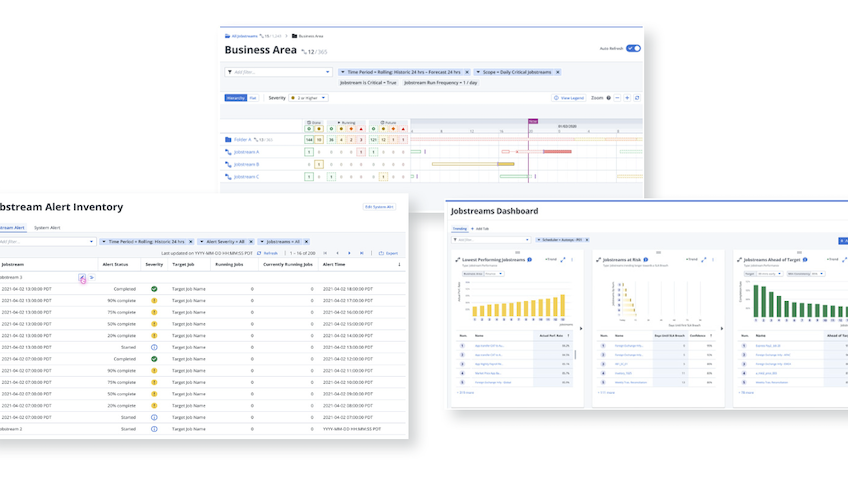Screen dimensions: 848x477
Task: Click Add Tab in Jobstreams Dashboard
Action: coord(481,228)
